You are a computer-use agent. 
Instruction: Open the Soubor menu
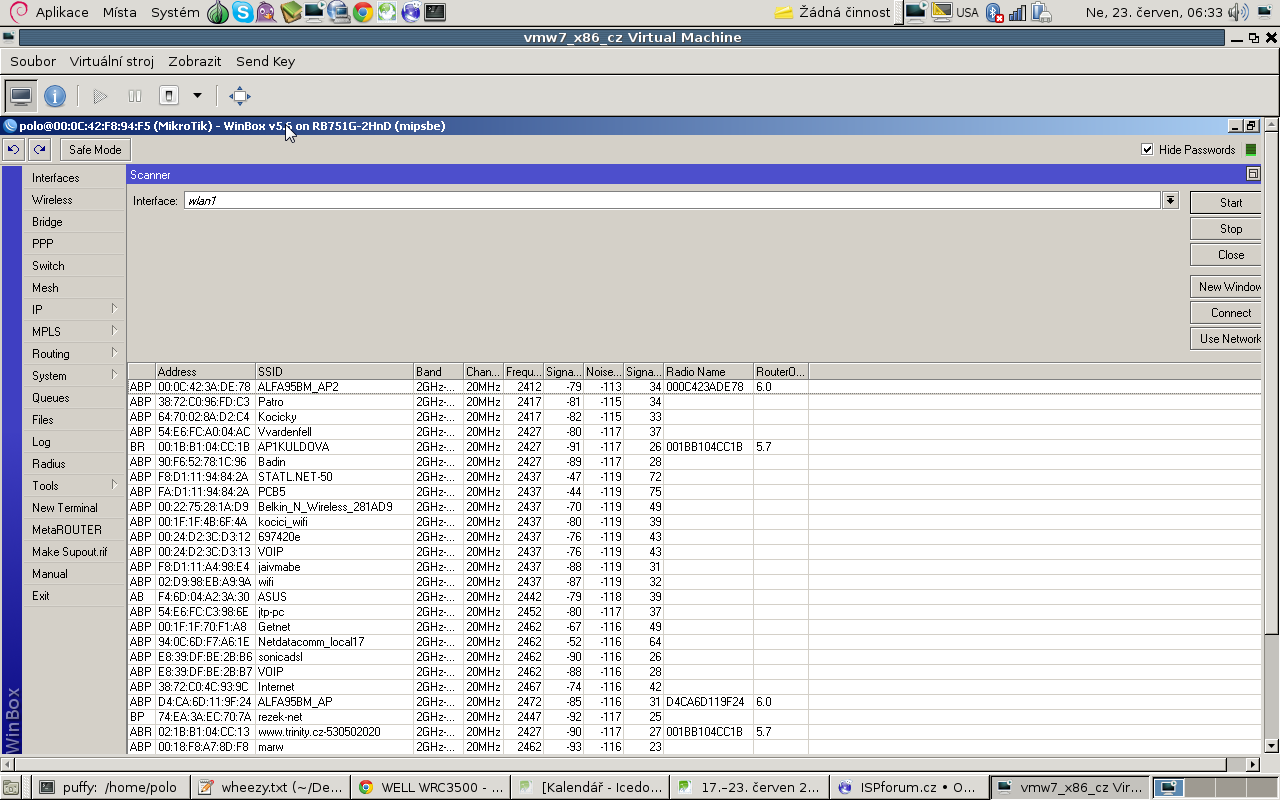(x=33, y=61)
